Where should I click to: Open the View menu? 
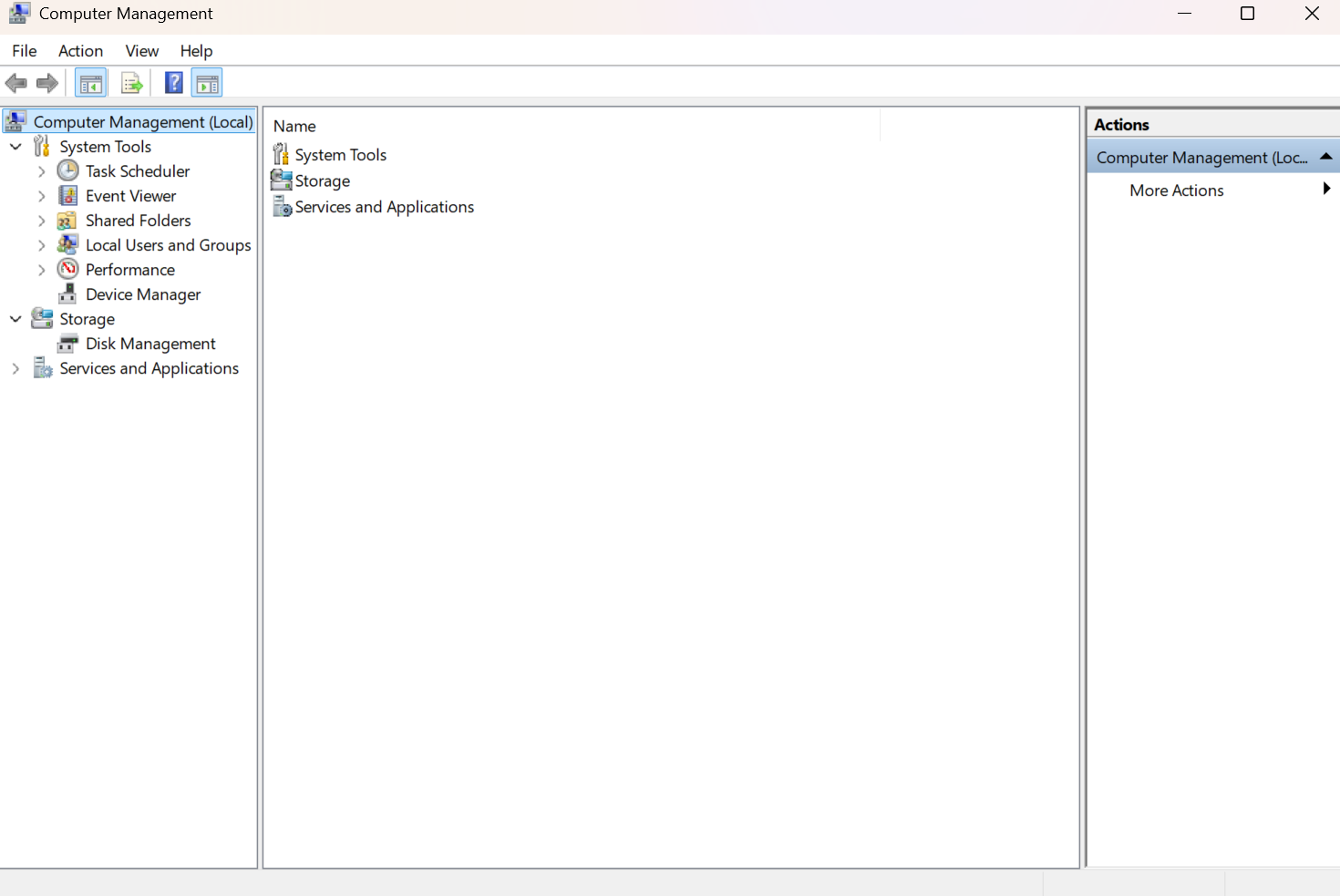141,50
